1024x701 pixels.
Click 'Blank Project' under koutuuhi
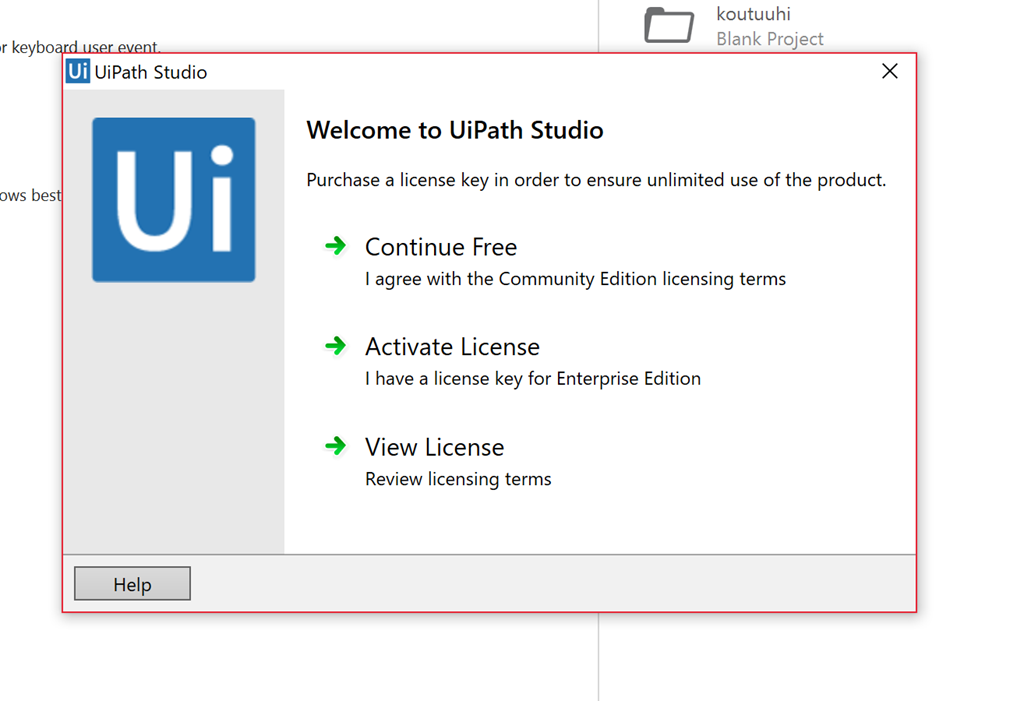pyautogui.click(x=769, y=39)
